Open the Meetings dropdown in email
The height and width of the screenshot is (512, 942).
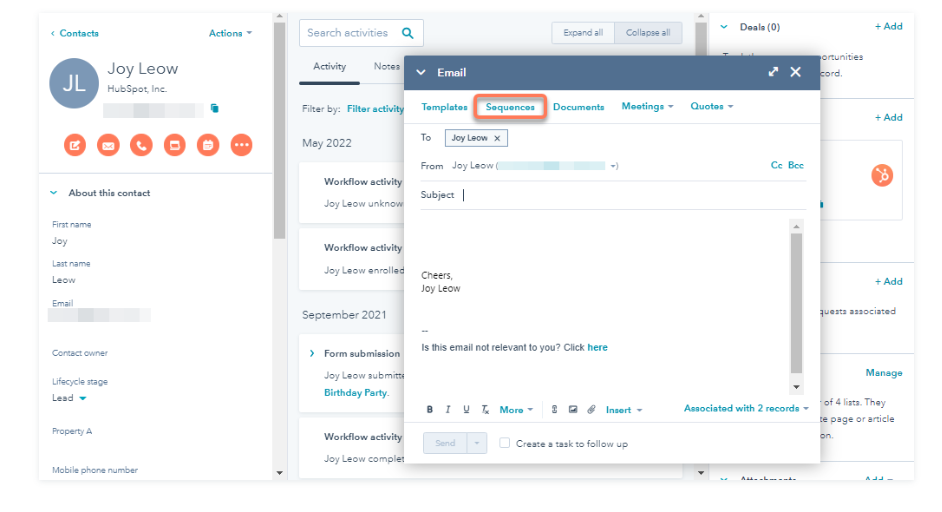(647, 106)
